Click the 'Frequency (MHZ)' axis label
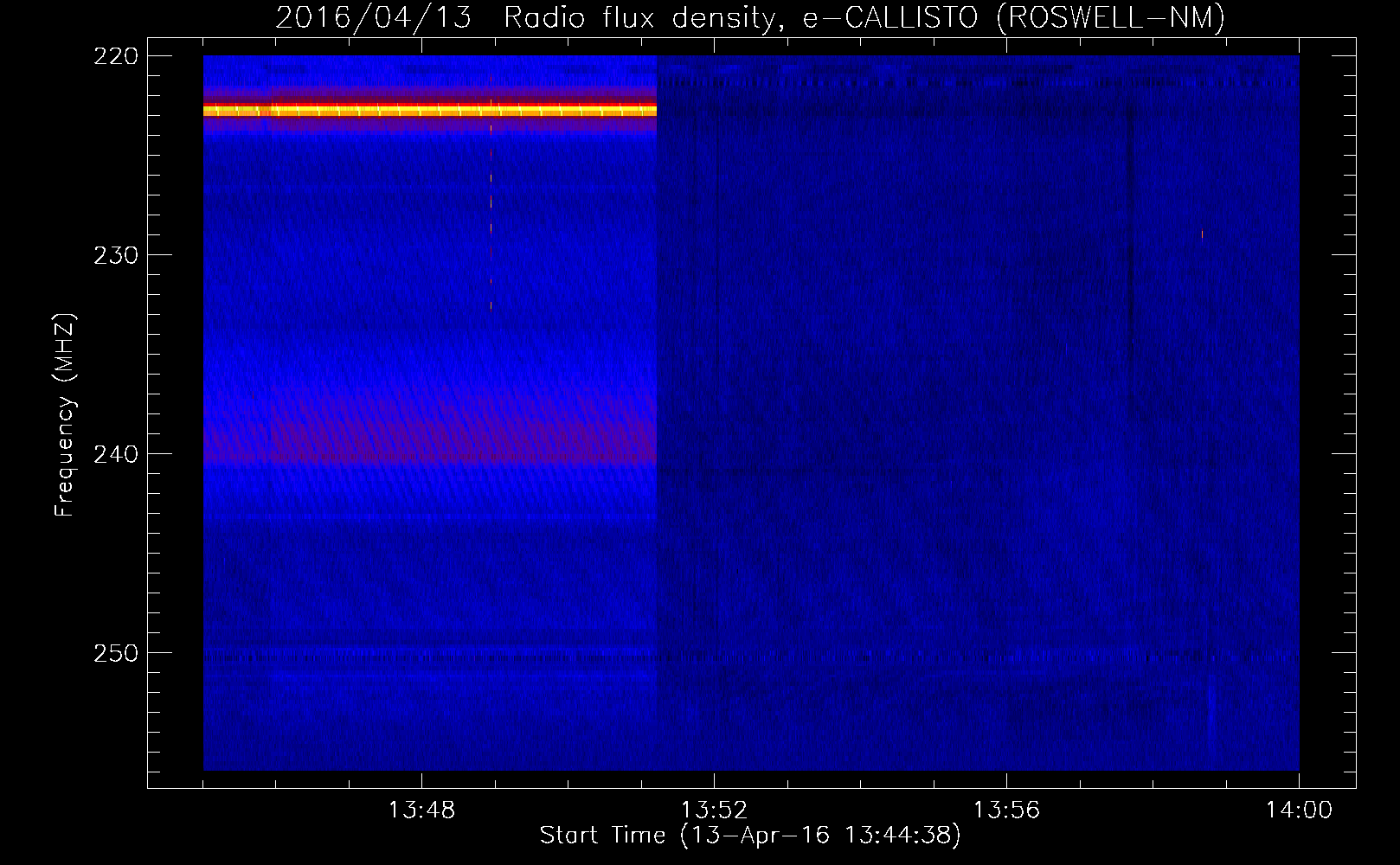This screenshot has height=865, width=1400. (65, 414)
